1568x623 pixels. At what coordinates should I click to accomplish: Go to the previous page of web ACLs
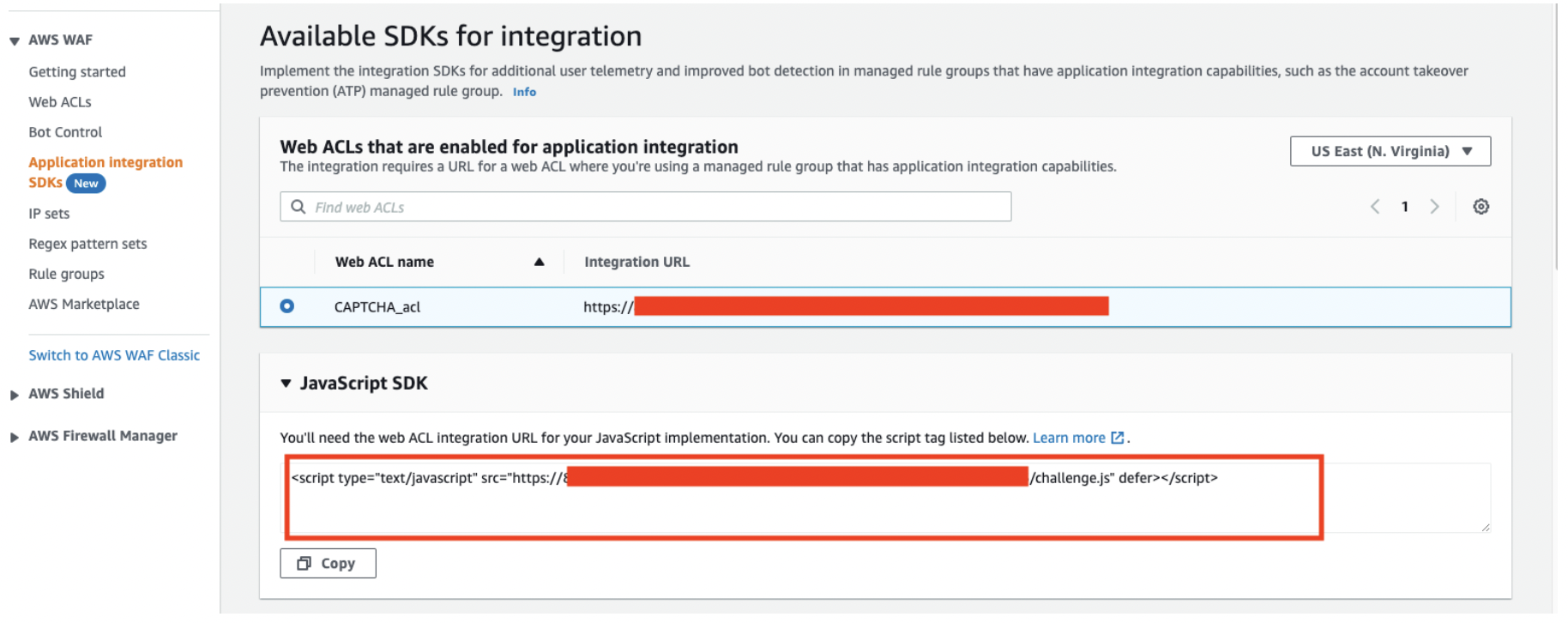pos(1375,207)
